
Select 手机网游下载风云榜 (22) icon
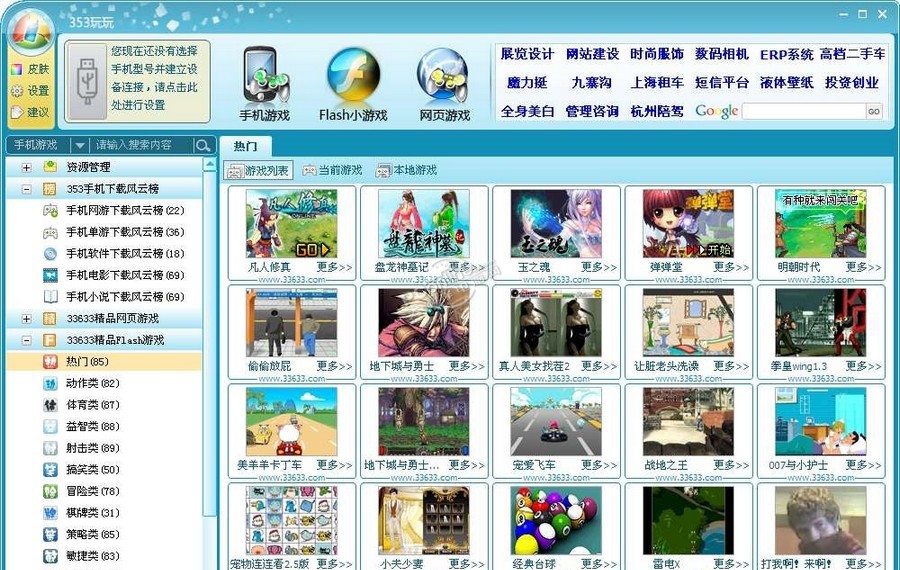pos(51,211)
